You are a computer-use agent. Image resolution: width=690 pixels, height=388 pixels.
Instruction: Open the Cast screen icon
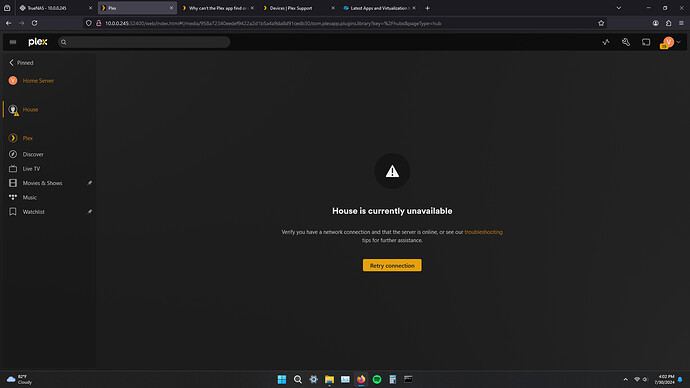click(646, 42)
